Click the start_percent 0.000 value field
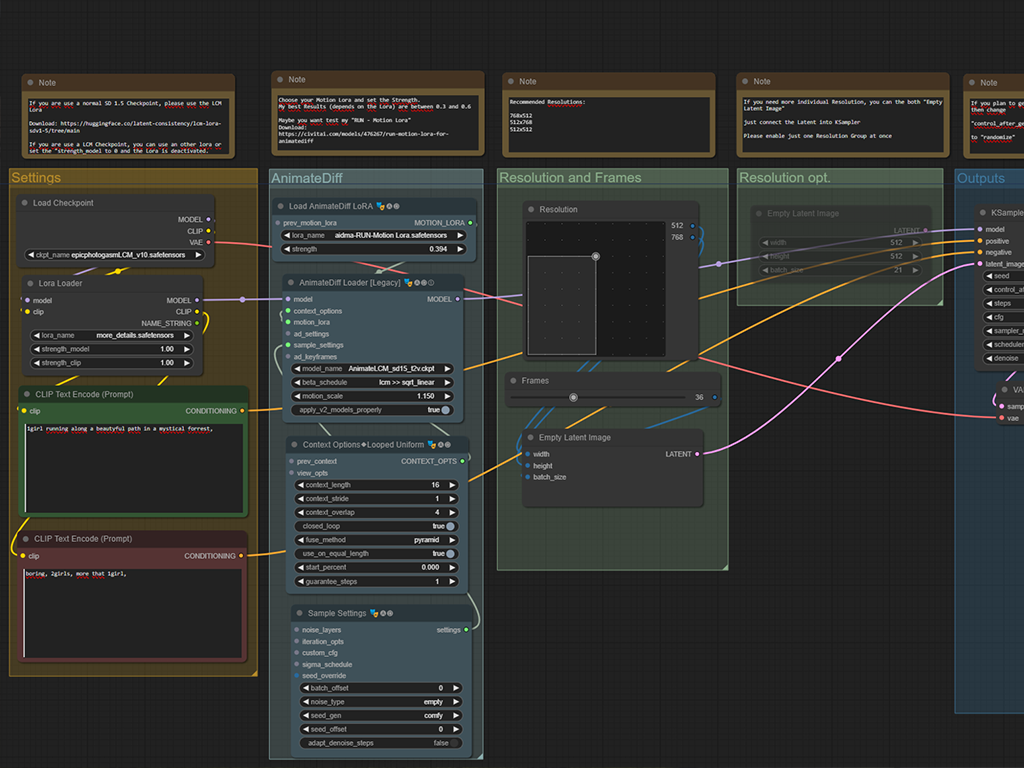 (376, 568)
